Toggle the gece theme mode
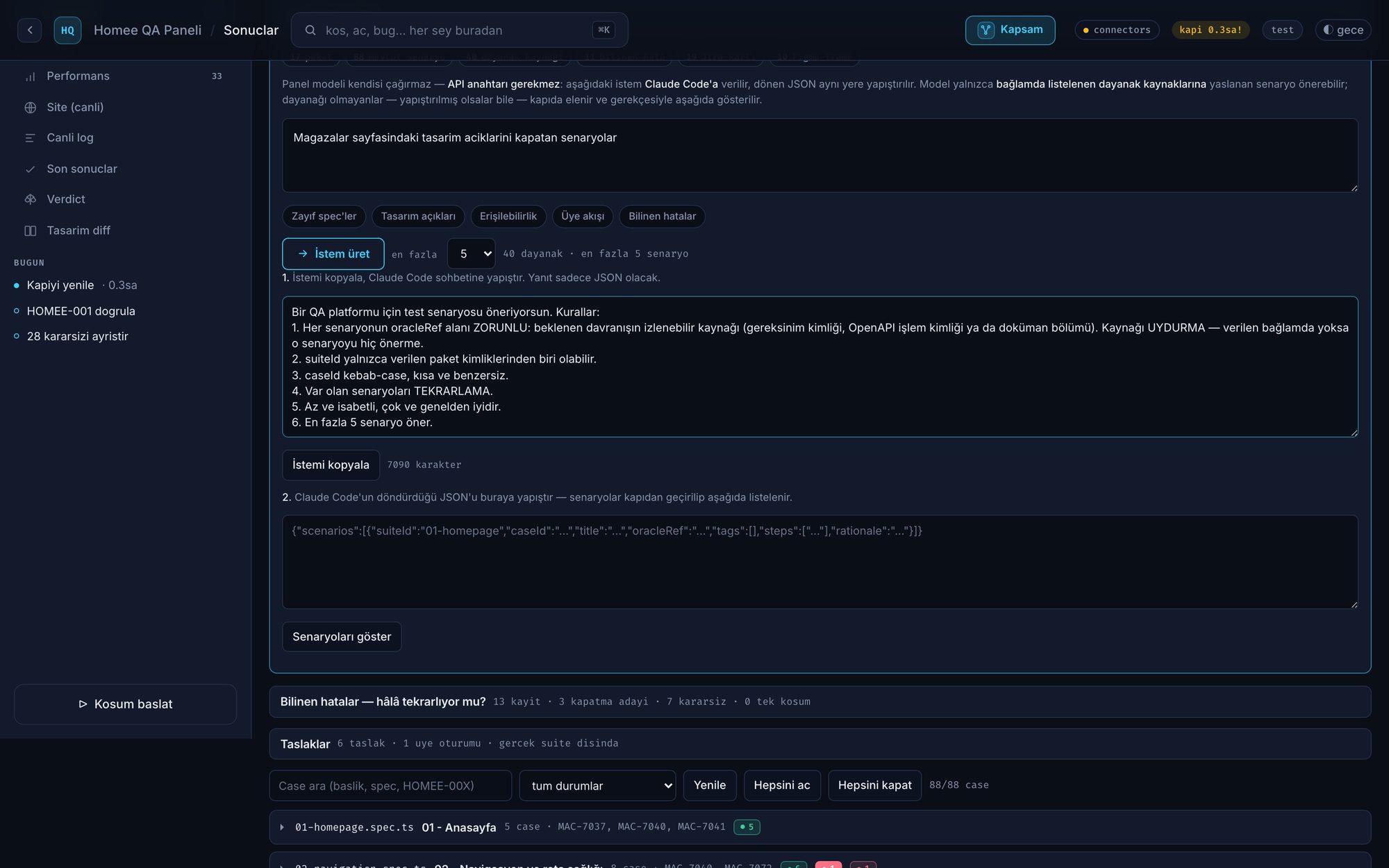The width and height of the screenshot is (1389, 868). click(1342, 30)
